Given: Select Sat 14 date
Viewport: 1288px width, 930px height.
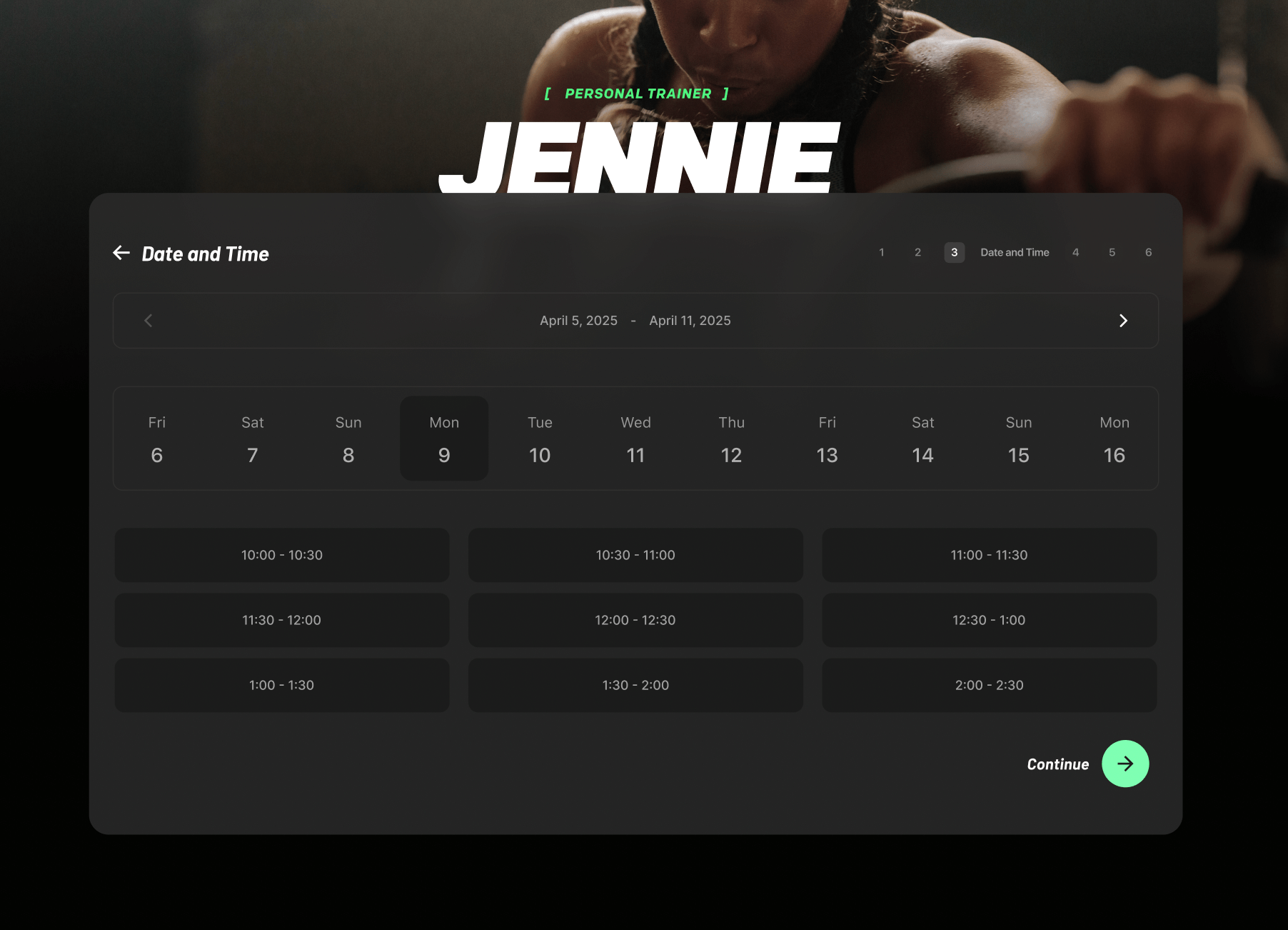Looking at the screenshot, I should tap(922, 439).
